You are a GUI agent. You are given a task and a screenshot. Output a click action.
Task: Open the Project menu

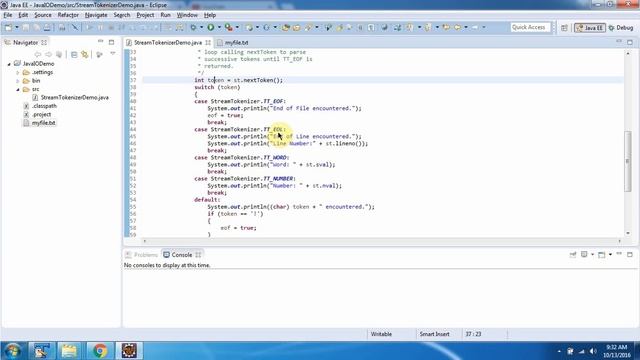click(145, 15)
